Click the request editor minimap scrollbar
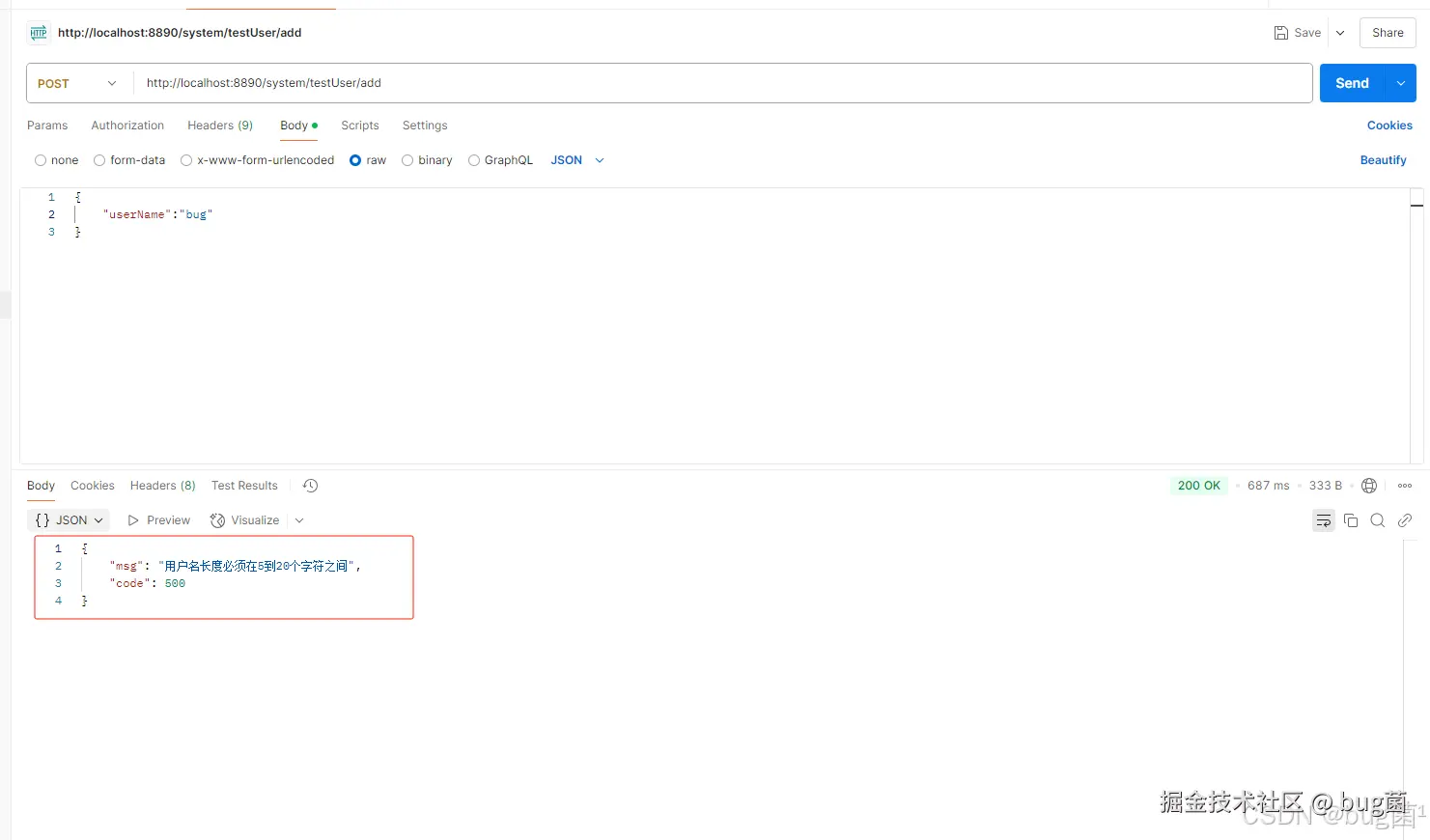This screenshot has height=840, width=1430. [1416, 325]
